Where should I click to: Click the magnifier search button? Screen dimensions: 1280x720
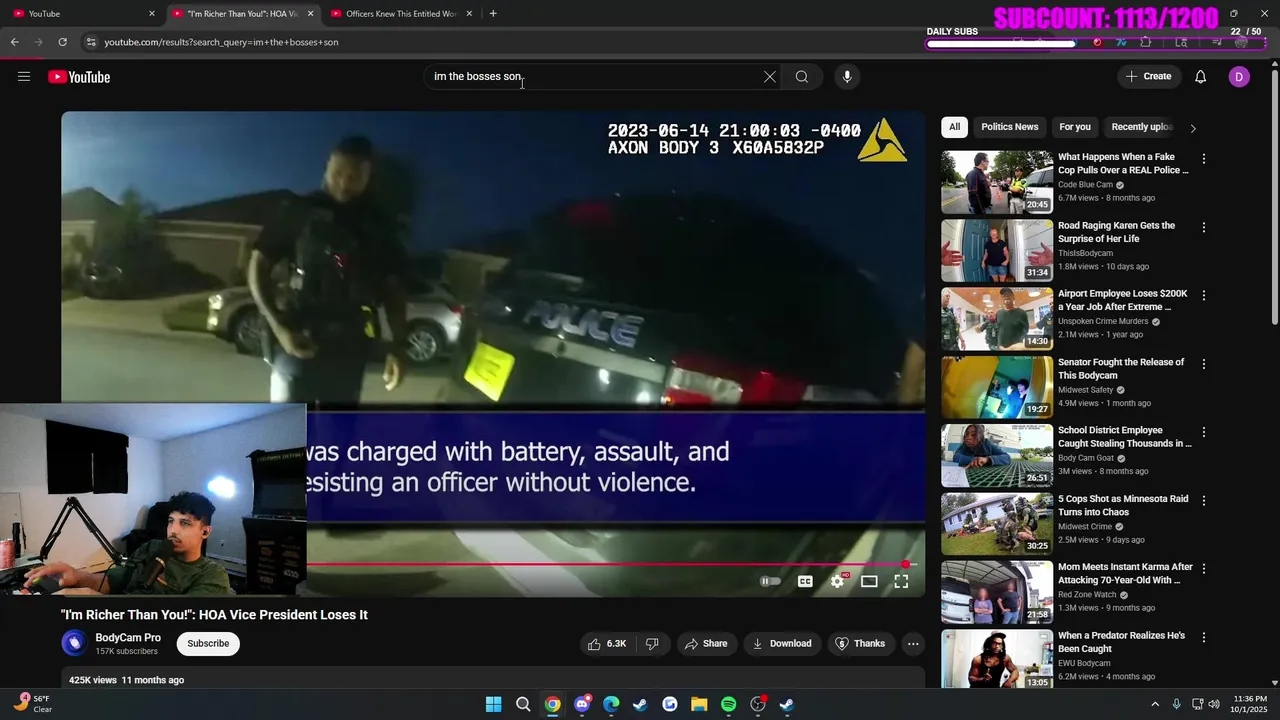pyautogui.click(x=802, y=77)
